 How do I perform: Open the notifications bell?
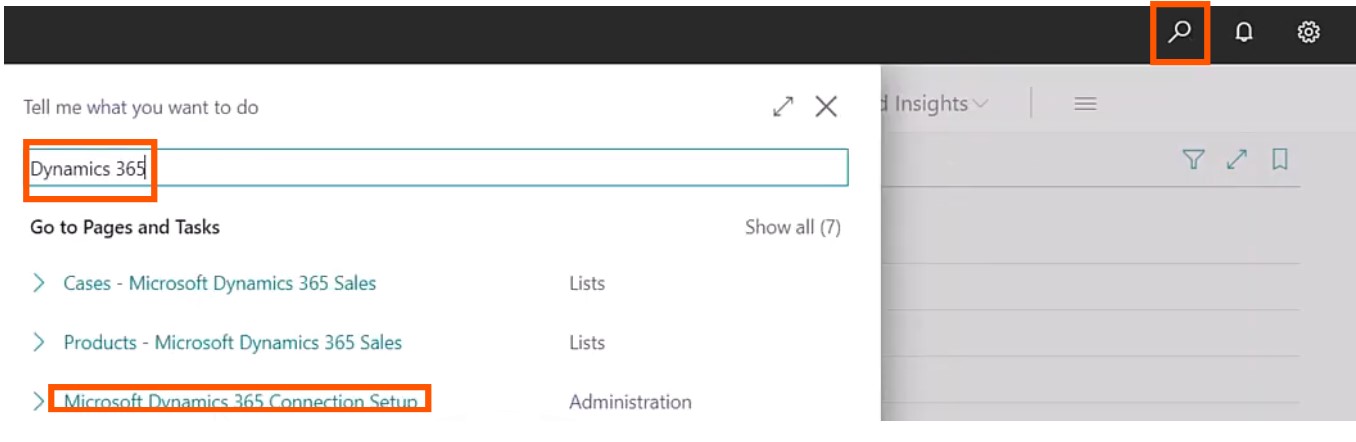point(1244,32)
